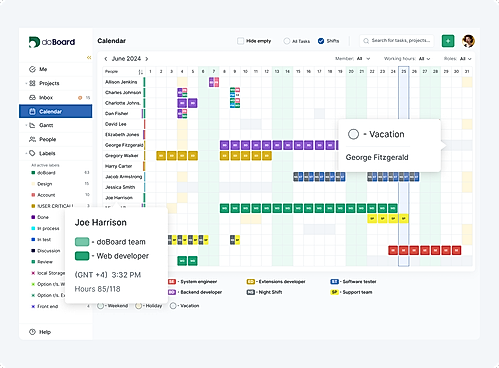Tick the Hide empty checkbox

click(240, 41)
